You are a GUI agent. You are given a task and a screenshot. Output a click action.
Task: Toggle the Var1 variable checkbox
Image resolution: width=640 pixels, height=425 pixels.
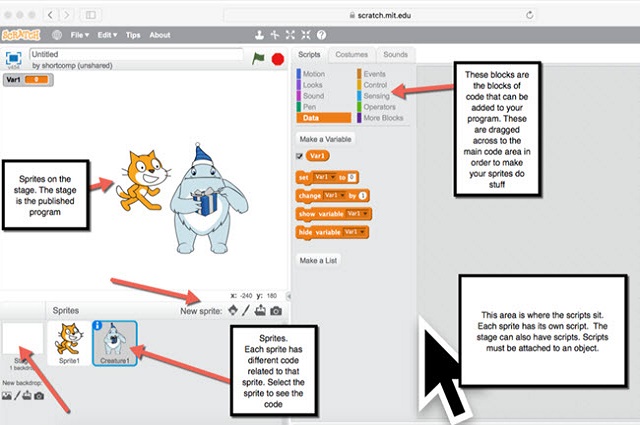[x=300, y=157]
